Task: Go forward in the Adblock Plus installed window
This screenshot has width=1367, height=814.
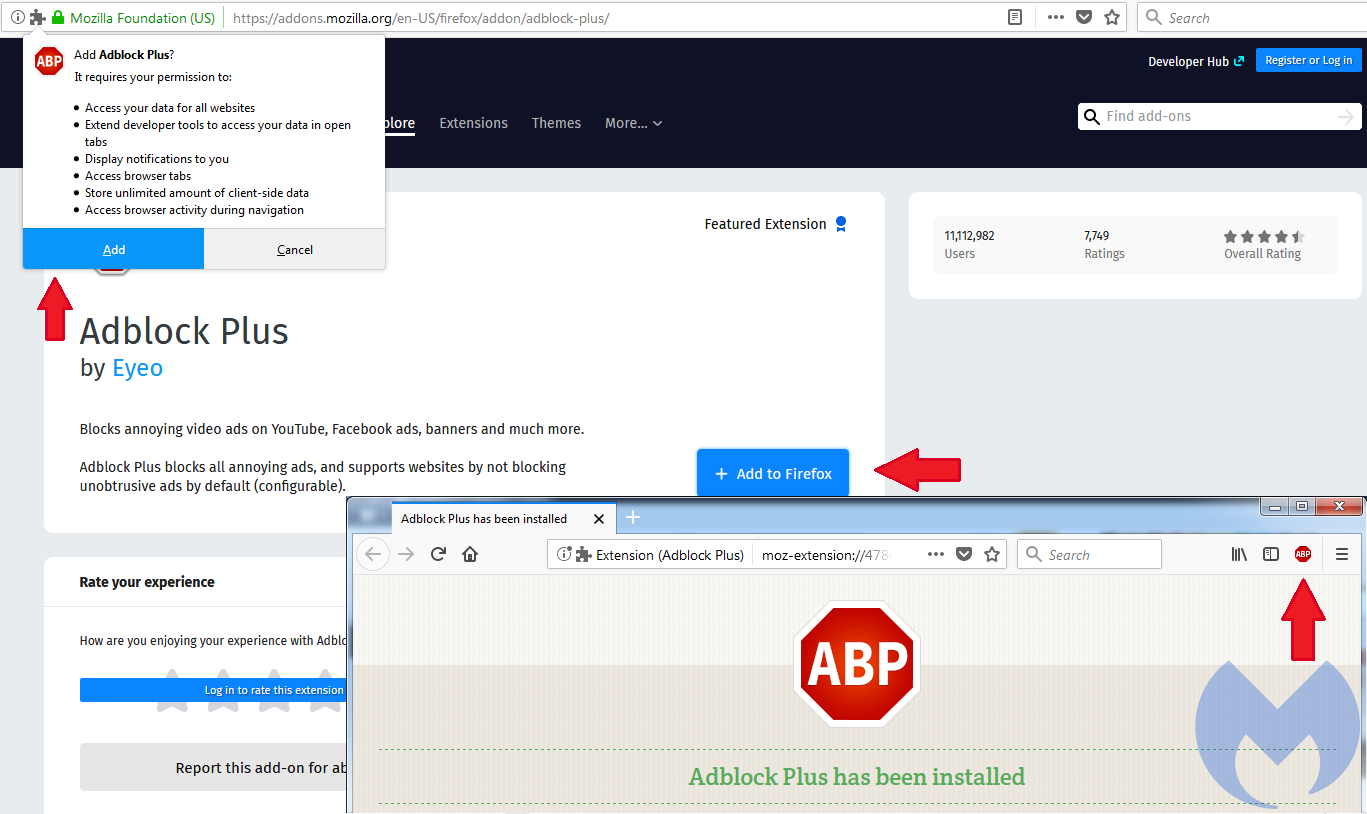Action: [x=406, y=554]
